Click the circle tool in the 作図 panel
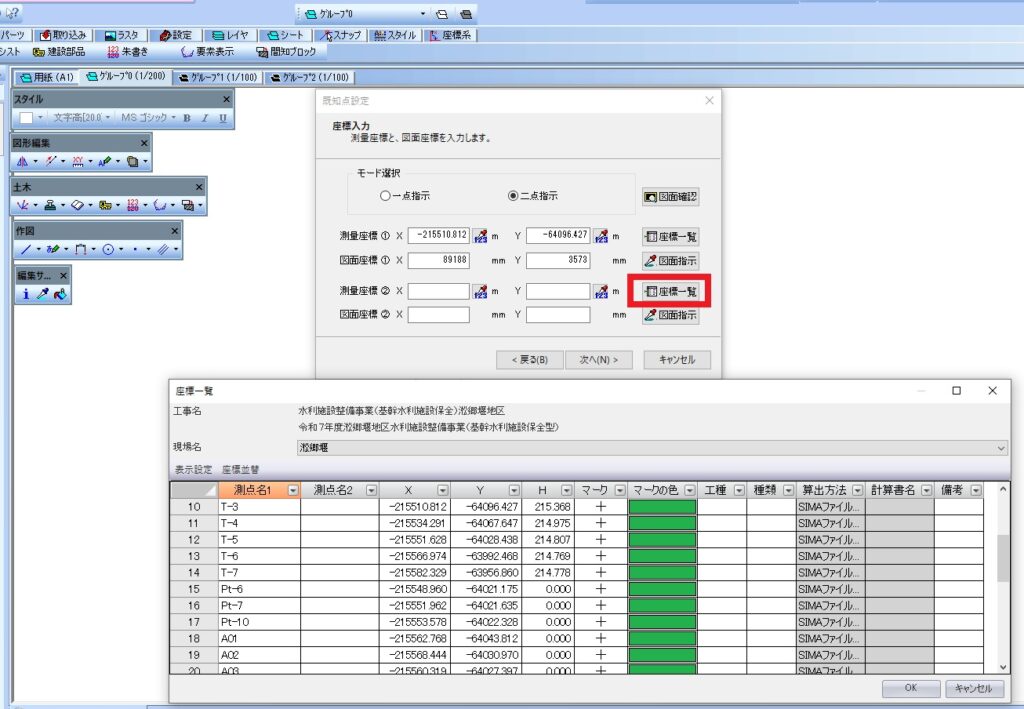Viewport: 1024px width, 709px height. click(107, 248)
